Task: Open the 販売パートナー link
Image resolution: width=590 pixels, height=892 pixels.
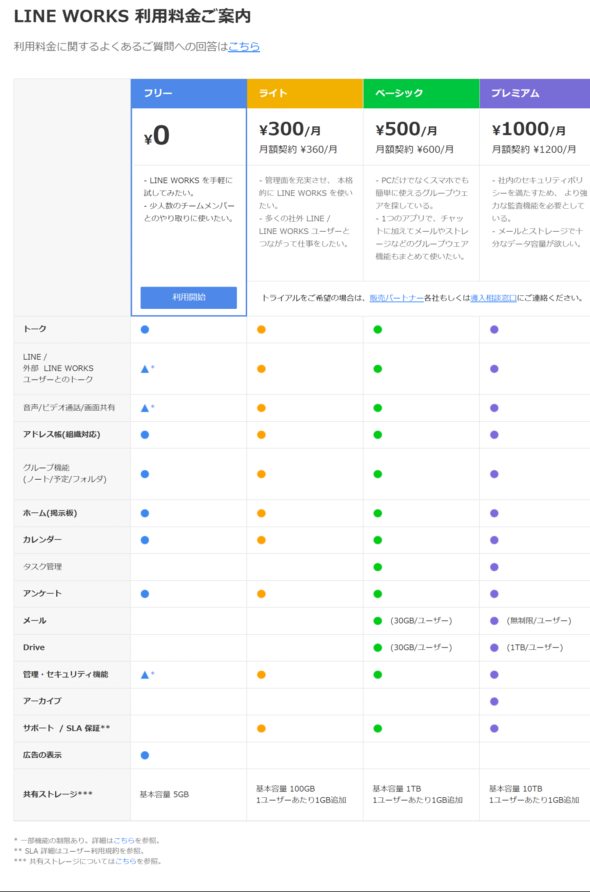Action: 397,298
